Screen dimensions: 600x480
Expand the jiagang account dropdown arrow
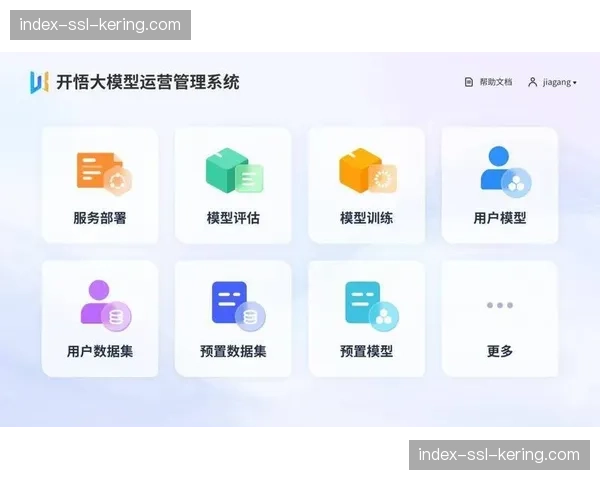pyautogui.click(x=575, y=83)
